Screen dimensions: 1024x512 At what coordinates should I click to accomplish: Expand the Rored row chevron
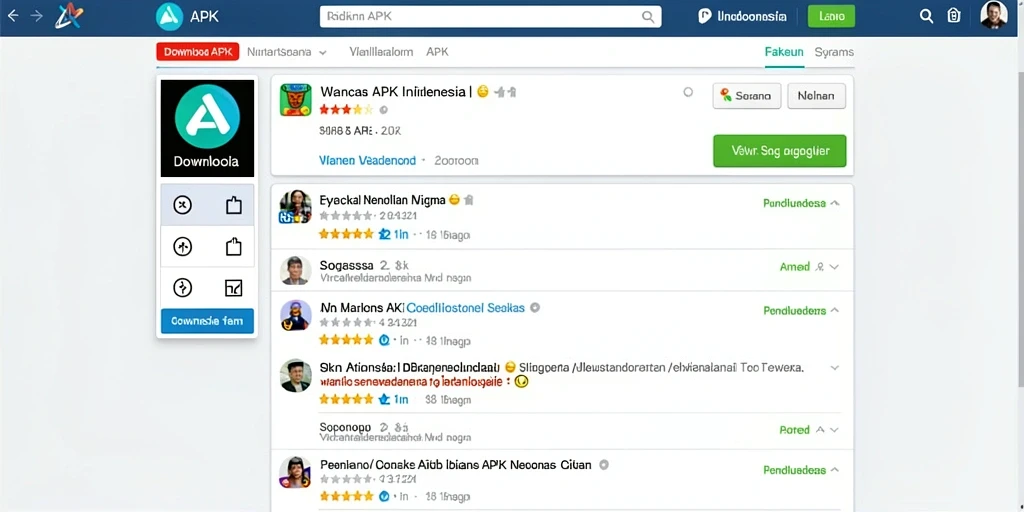tap(834, 430)
